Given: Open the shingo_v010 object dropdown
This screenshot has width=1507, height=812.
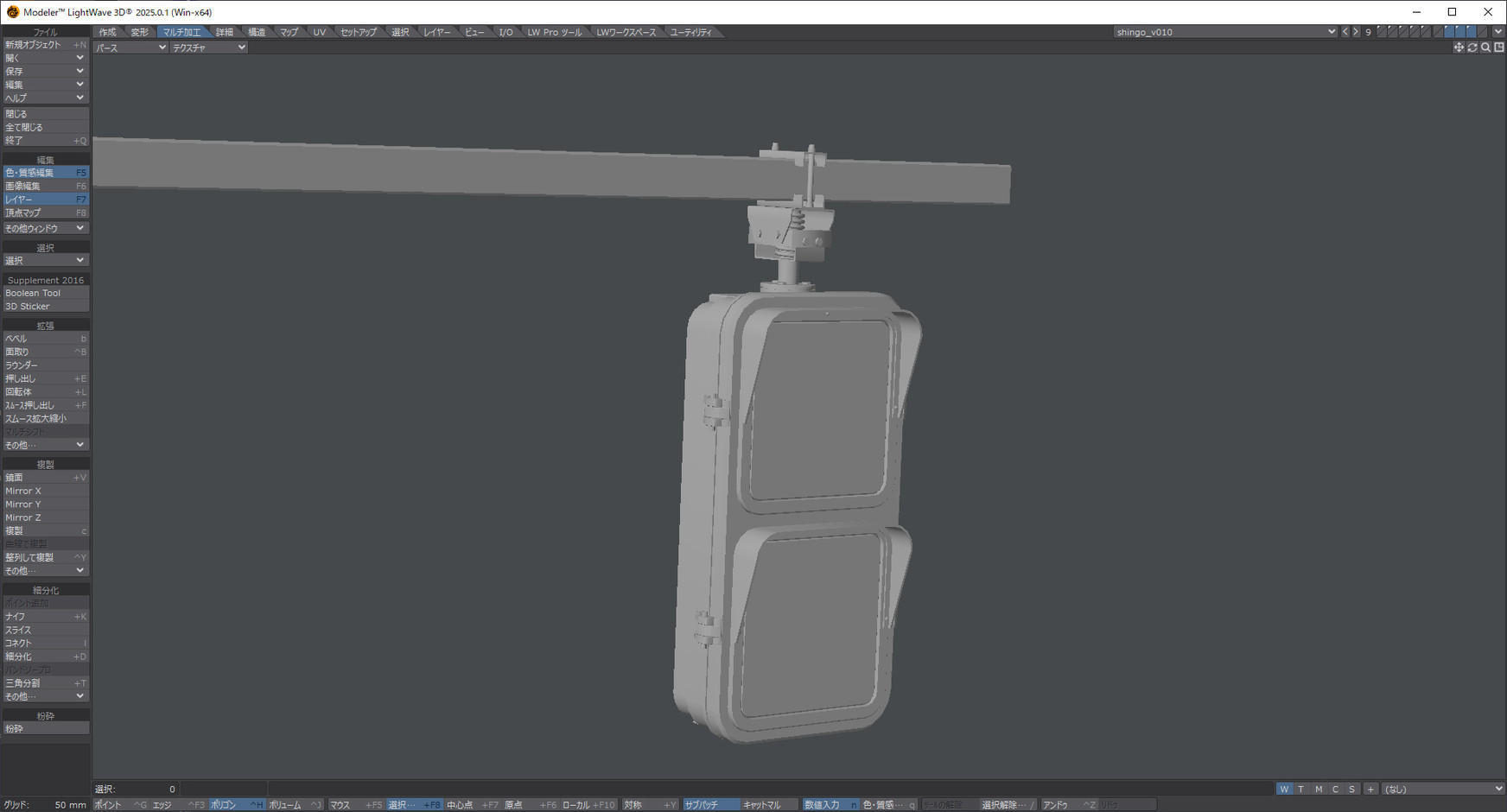Looking at the screenshot, I should pos(1225,32).
